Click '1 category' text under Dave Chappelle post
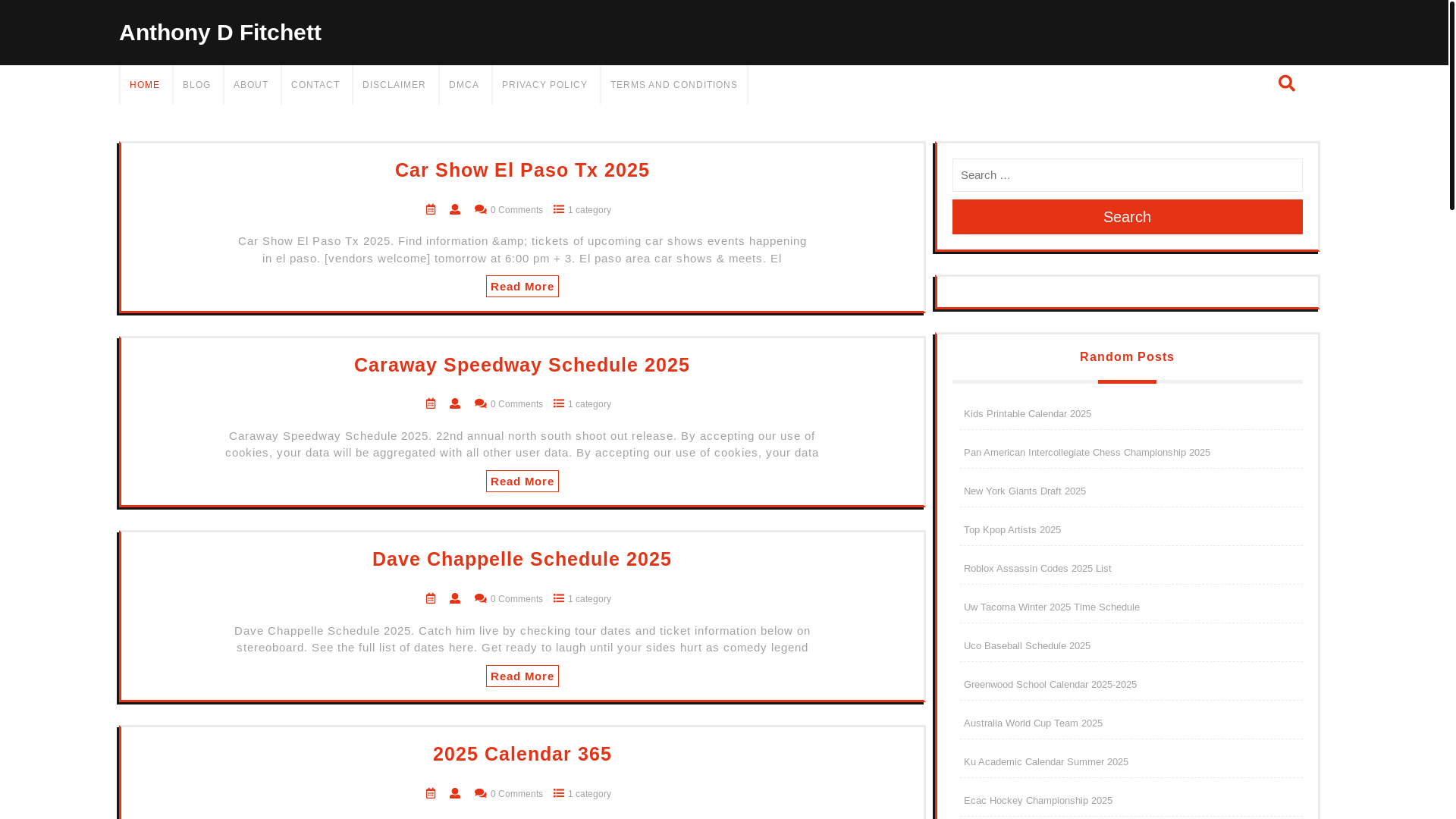 coord(589,599)
